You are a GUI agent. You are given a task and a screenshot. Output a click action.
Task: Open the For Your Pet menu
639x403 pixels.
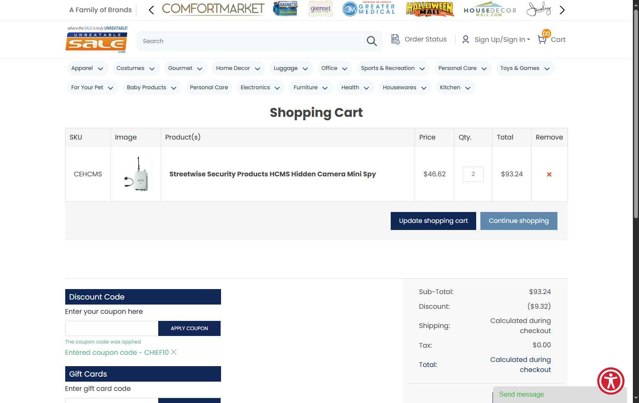[x=92, y=88]
